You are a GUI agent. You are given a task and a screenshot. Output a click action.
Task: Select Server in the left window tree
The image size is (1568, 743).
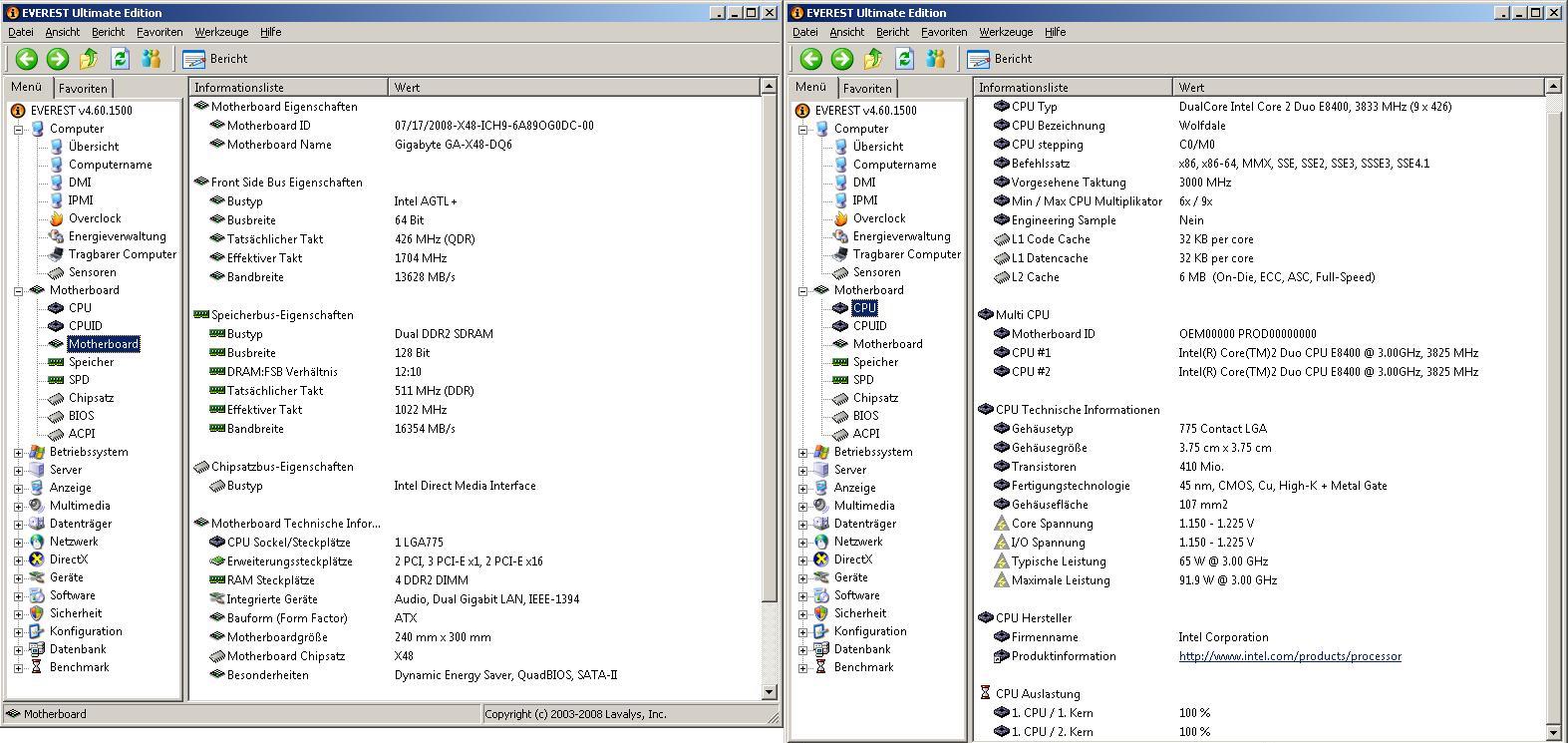click(x=66, y=470)
